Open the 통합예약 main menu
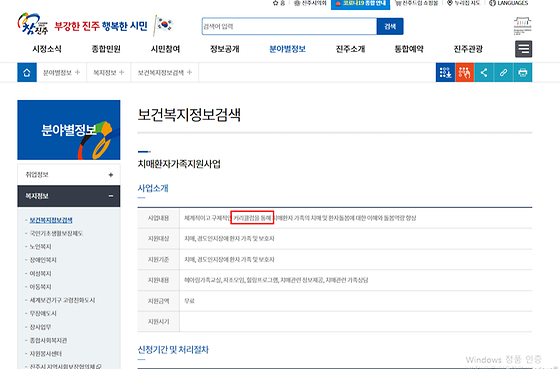Screen dimensions: 560x369 point(409,49)
